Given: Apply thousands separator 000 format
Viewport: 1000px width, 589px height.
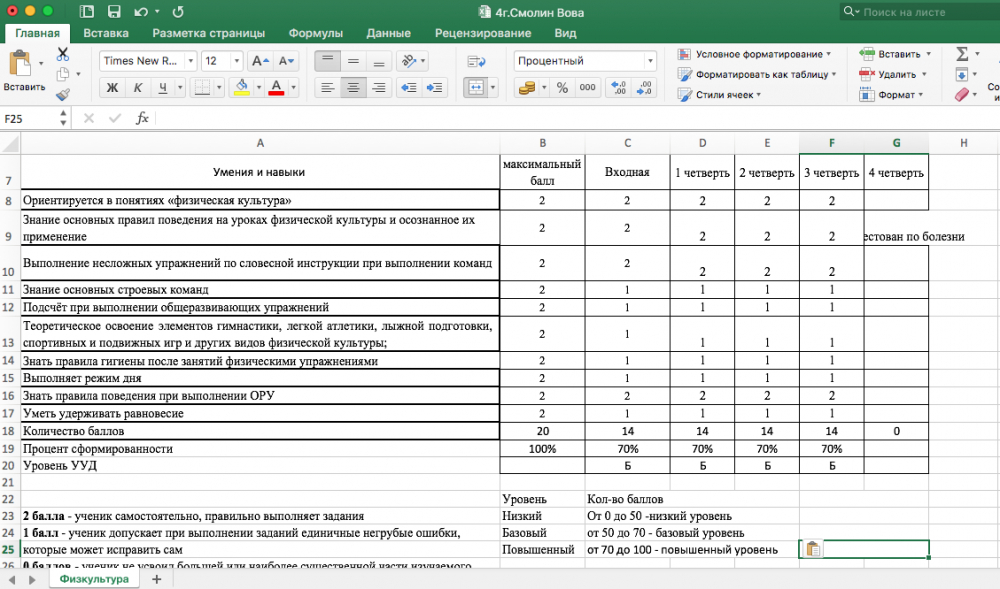Looking at the screenshot, I should click(587, 87).
